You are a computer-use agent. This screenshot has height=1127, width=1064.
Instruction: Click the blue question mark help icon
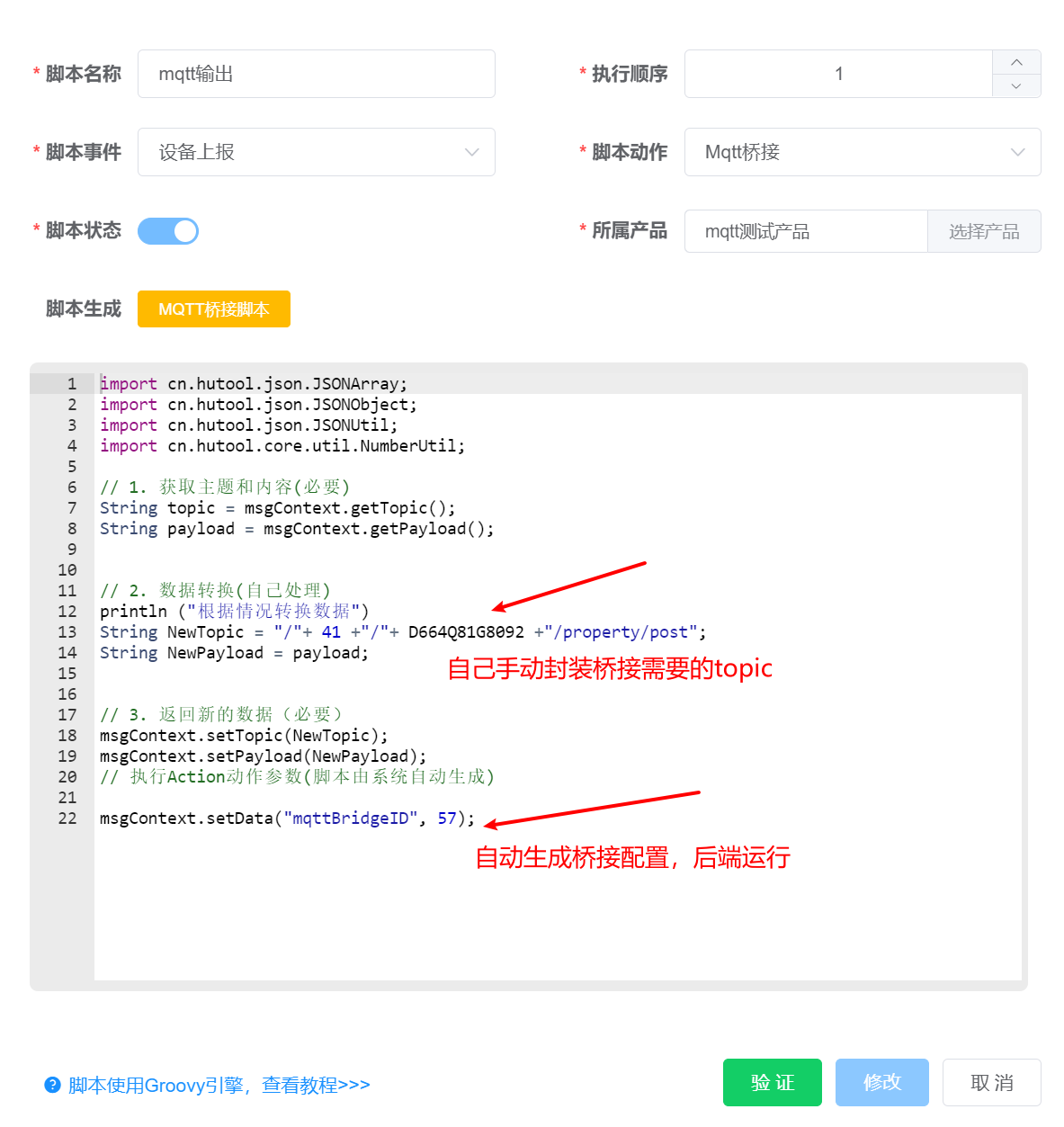(52, 1085)
